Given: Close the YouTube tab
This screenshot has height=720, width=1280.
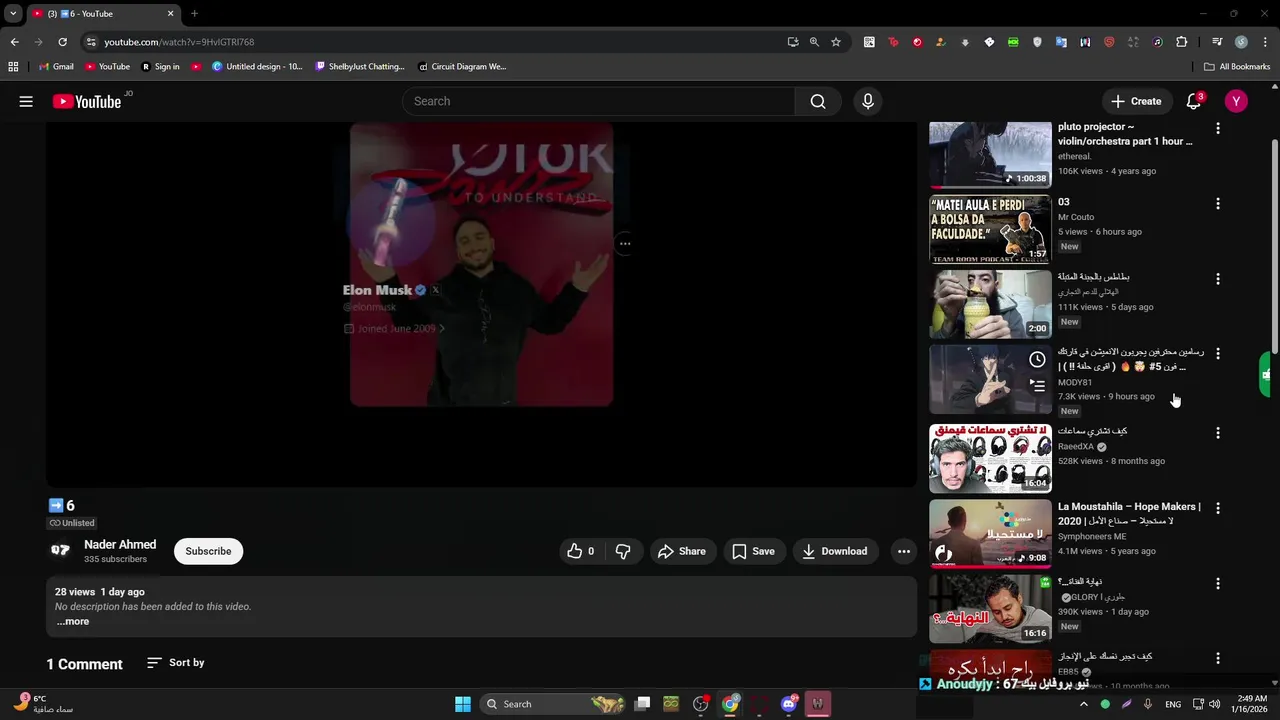Looking at the screenshot, I should [x=170, y=14].
